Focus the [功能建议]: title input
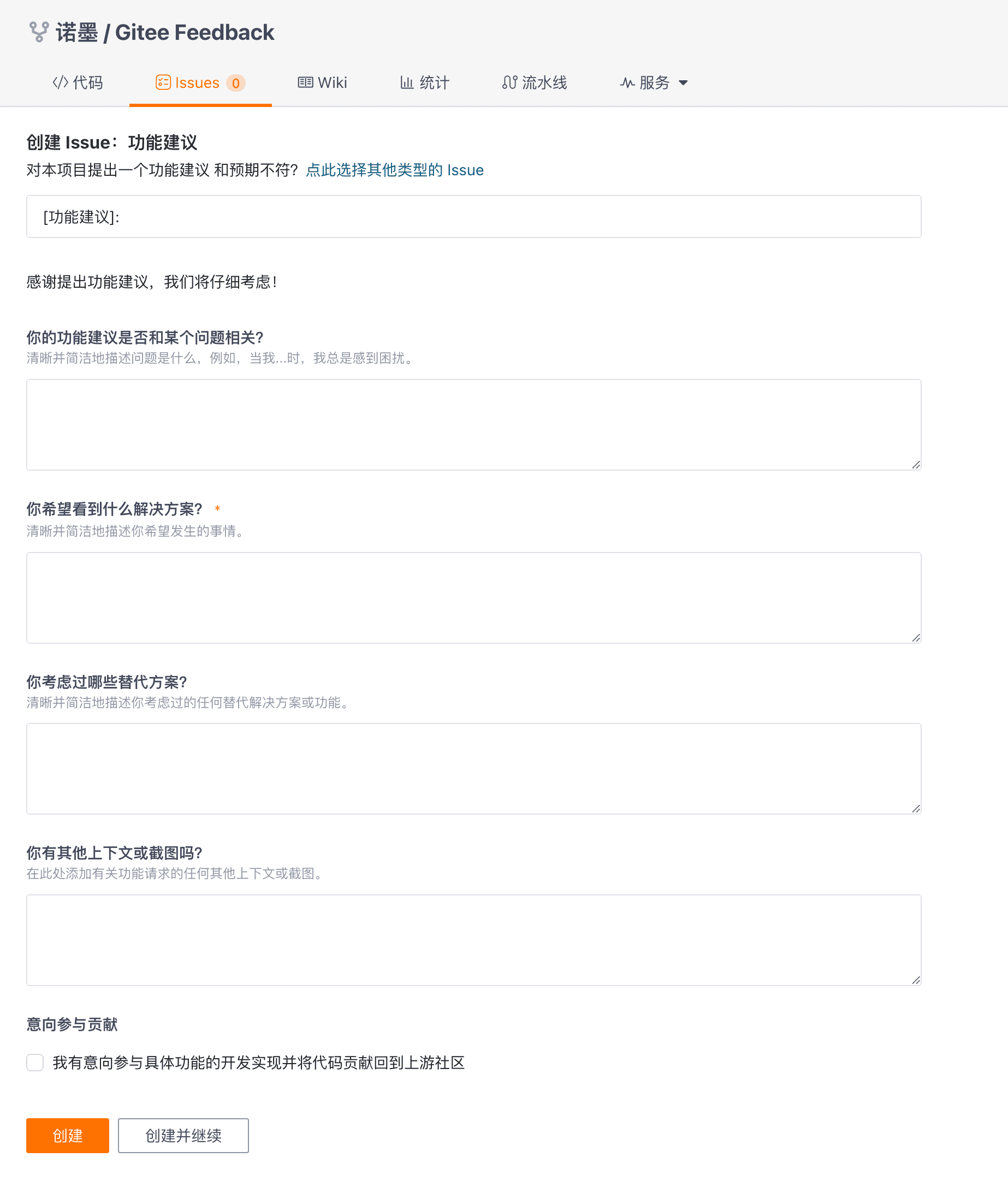This screenshot has height=1181, width=1008. [473, 217]
